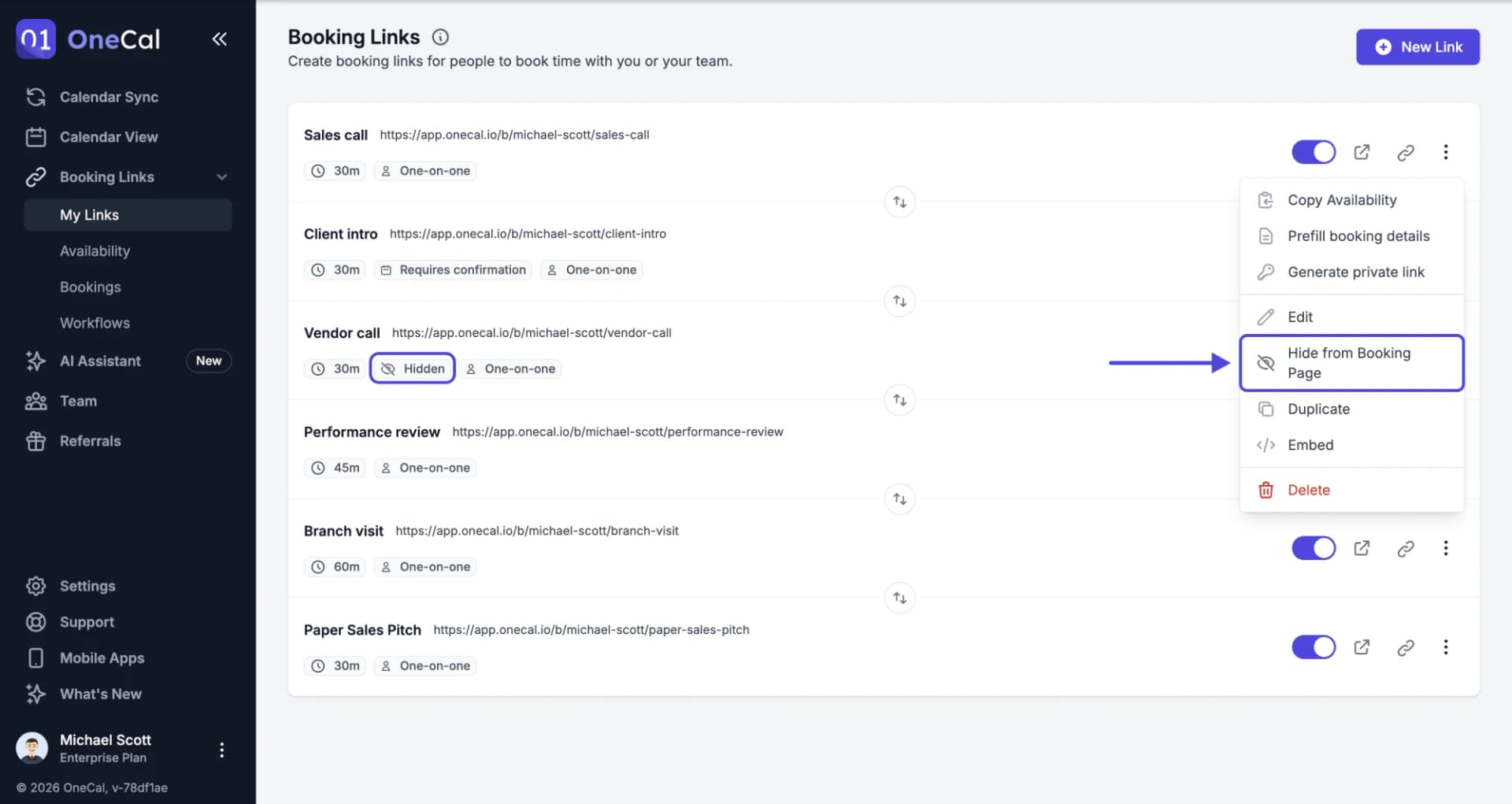Click Requires confirmation tag on Client intro

pos(453,270)
